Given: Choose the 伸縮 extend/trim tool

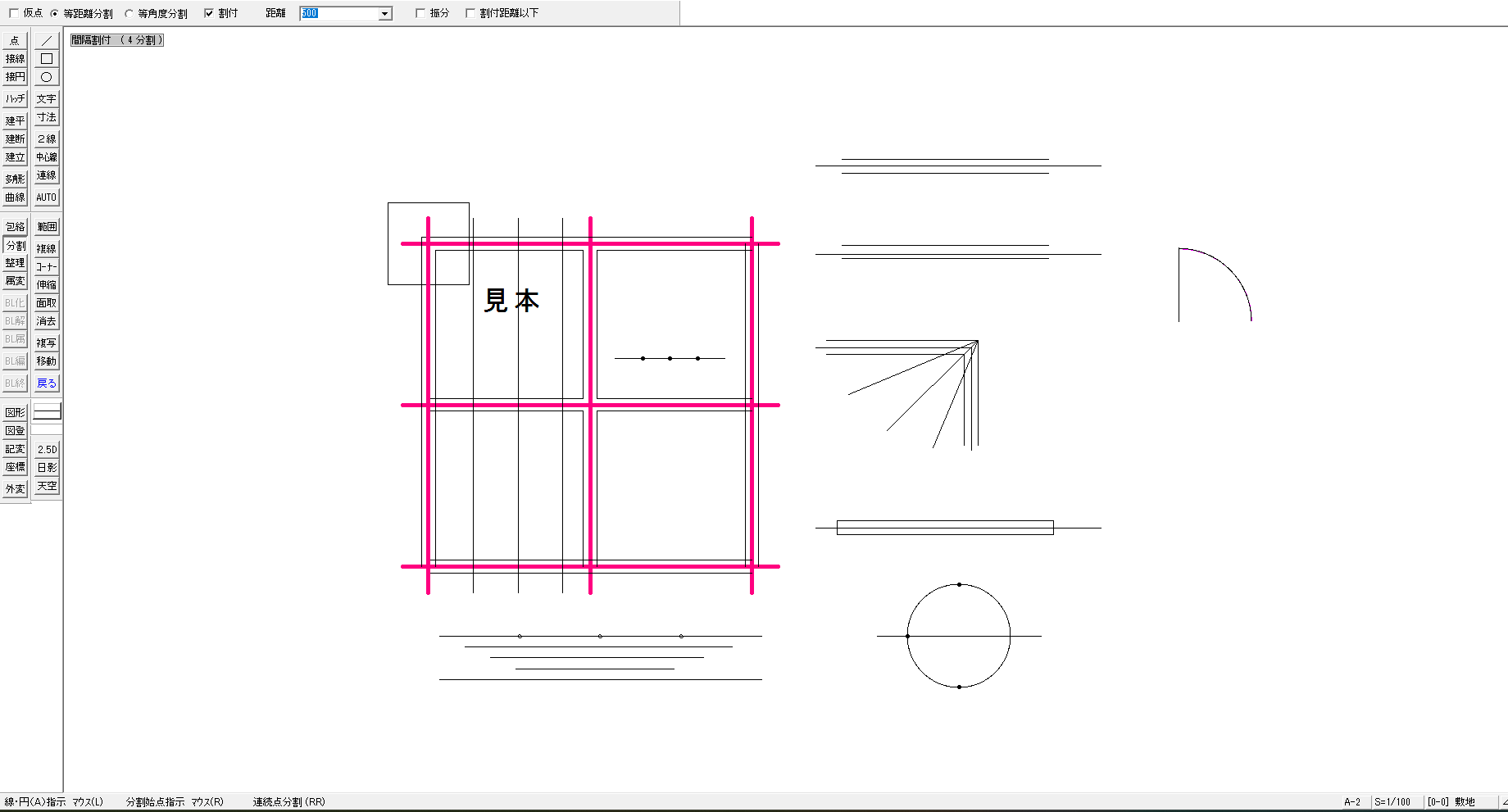Looking at the screenshot, I should [47, 285].
